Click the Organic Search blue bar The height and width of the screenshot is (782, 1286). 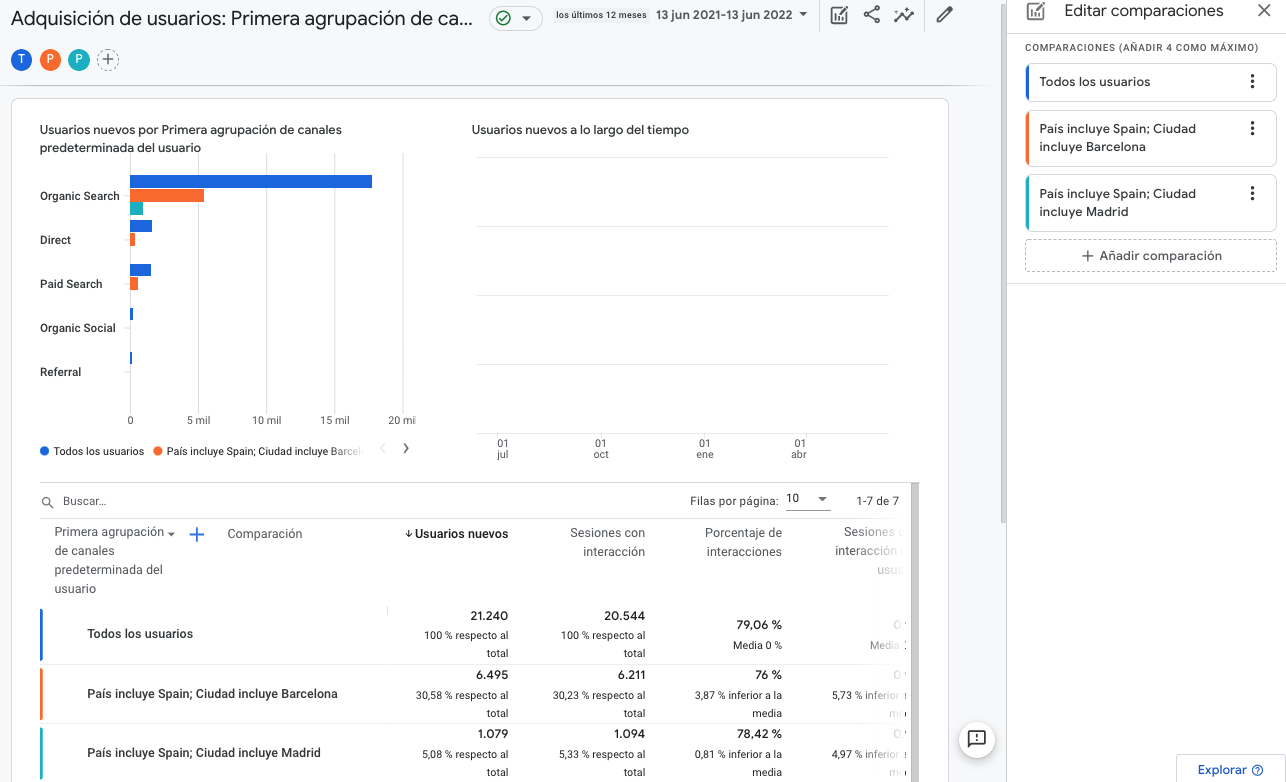251,181
